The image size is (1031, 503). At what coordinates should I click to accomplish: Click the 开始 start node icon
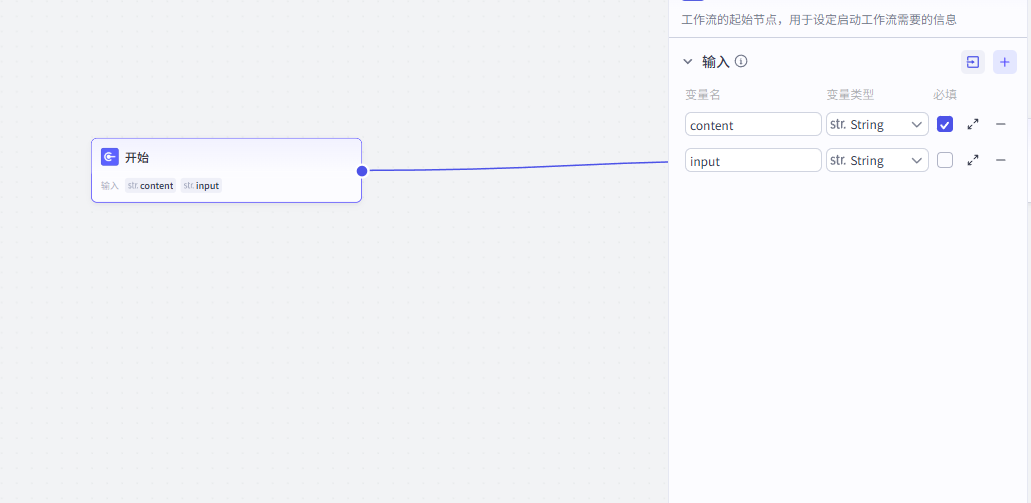[x=110, y=157]
